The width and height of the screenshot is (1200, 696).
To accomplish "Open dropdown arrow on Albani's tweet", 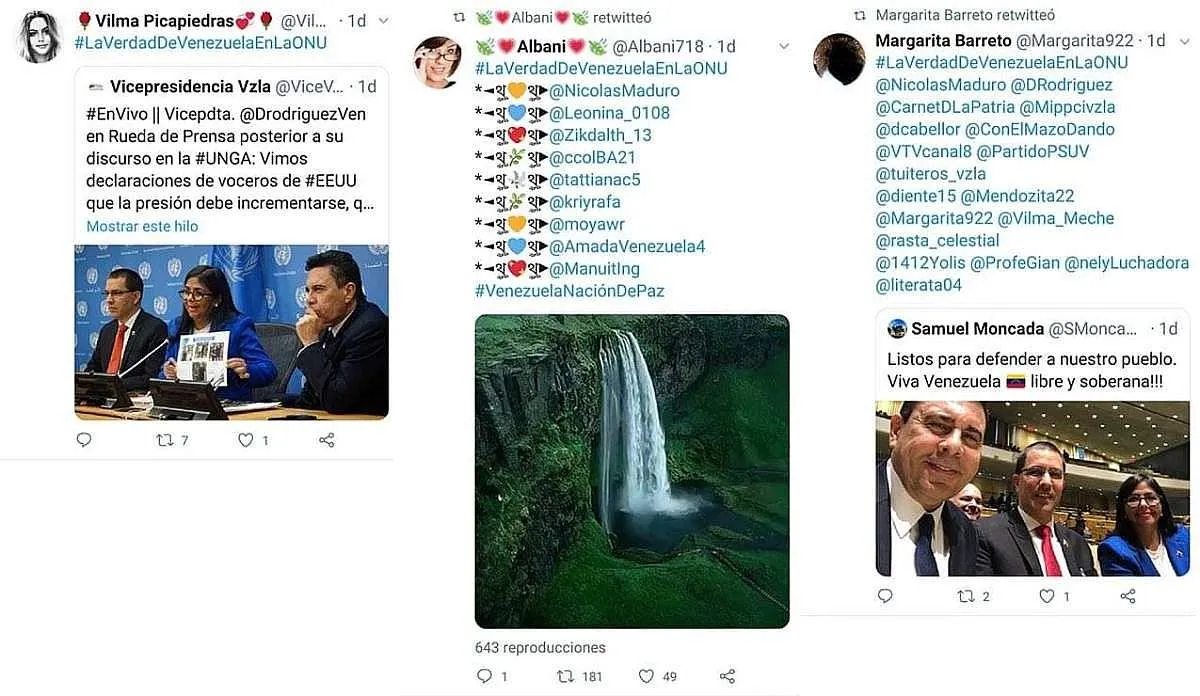I will [784, 47].
